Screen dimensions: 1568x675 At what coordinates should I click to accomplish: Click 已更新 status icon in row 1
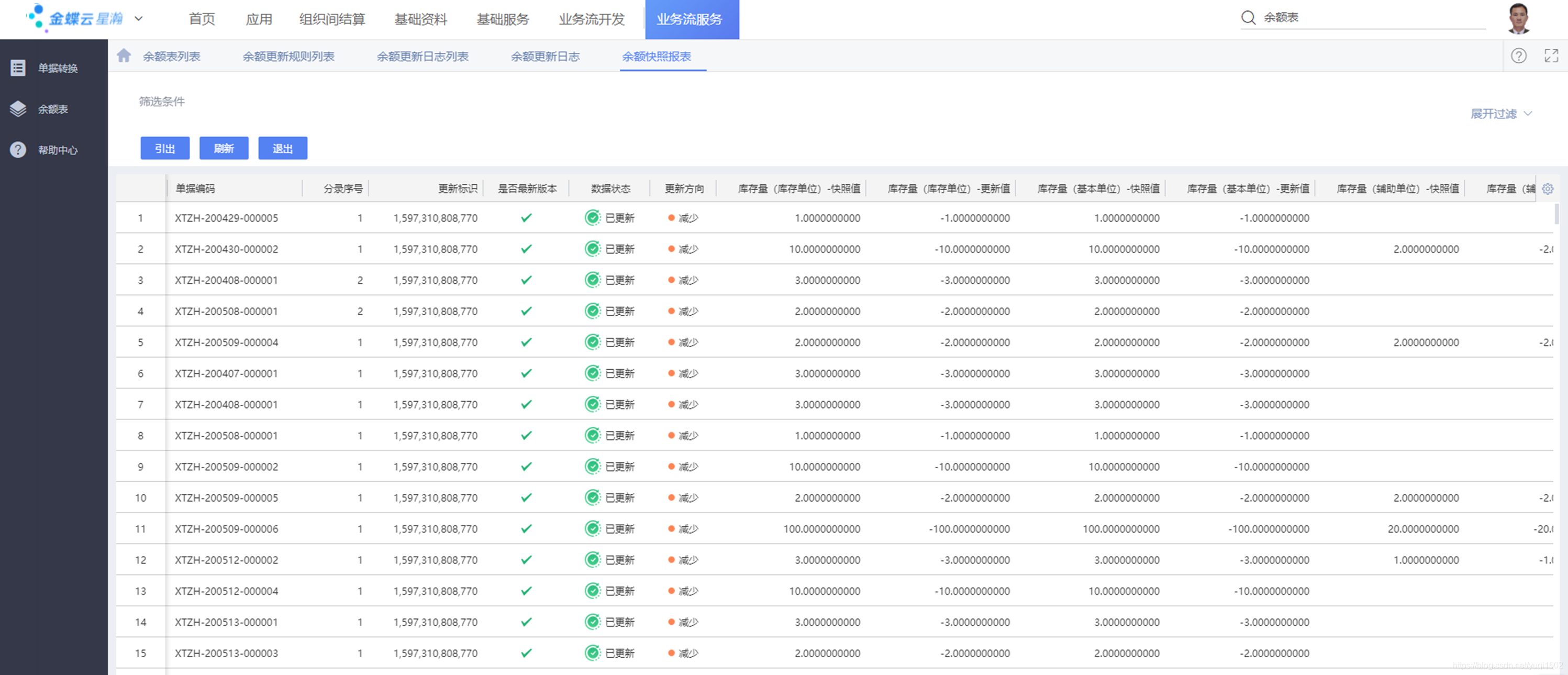click(592, 218)
